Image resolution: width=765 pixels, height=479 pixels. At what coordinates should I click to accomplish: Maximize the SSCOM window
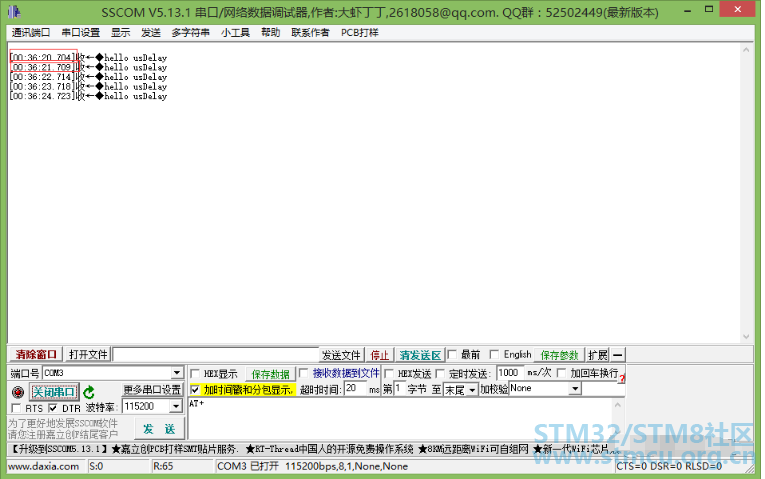pyautogui.click(x=709, y=10)
